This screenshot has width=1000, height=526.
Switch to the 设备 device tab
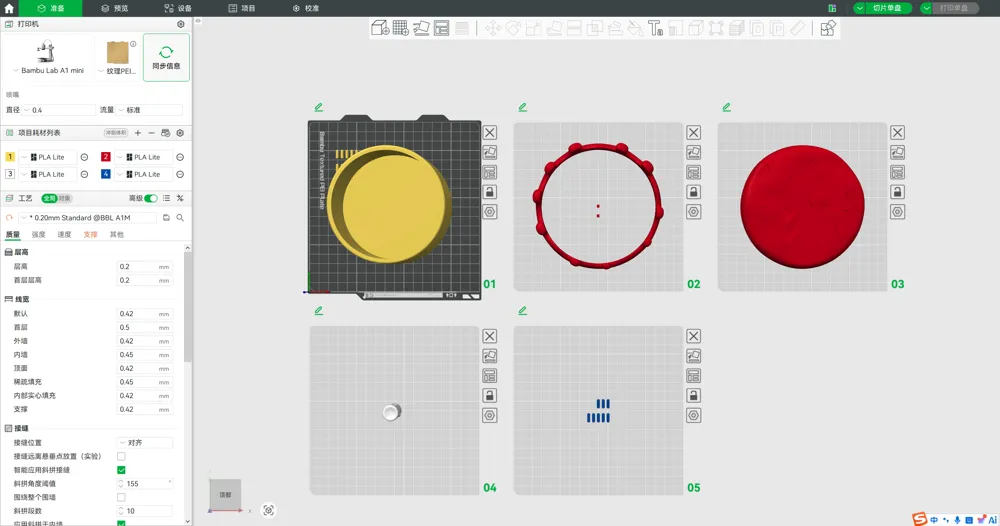click(178, 8)
